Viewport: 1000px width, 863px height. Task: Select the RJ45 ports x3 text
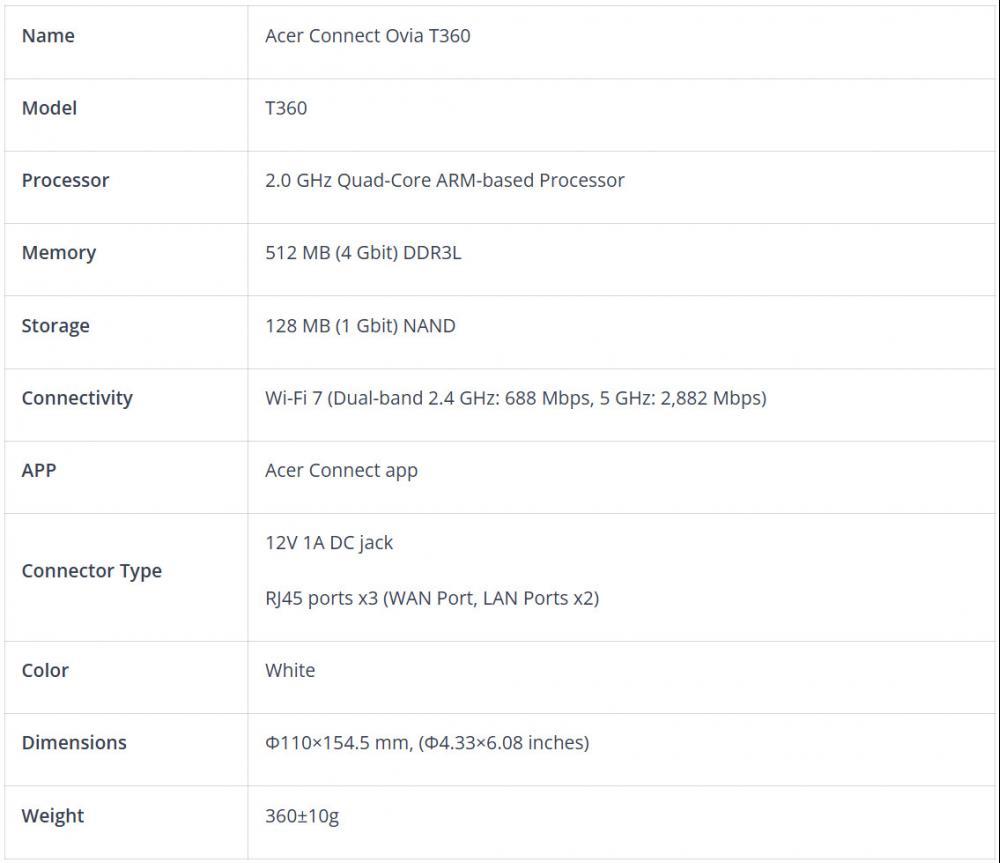pos(431,599)
